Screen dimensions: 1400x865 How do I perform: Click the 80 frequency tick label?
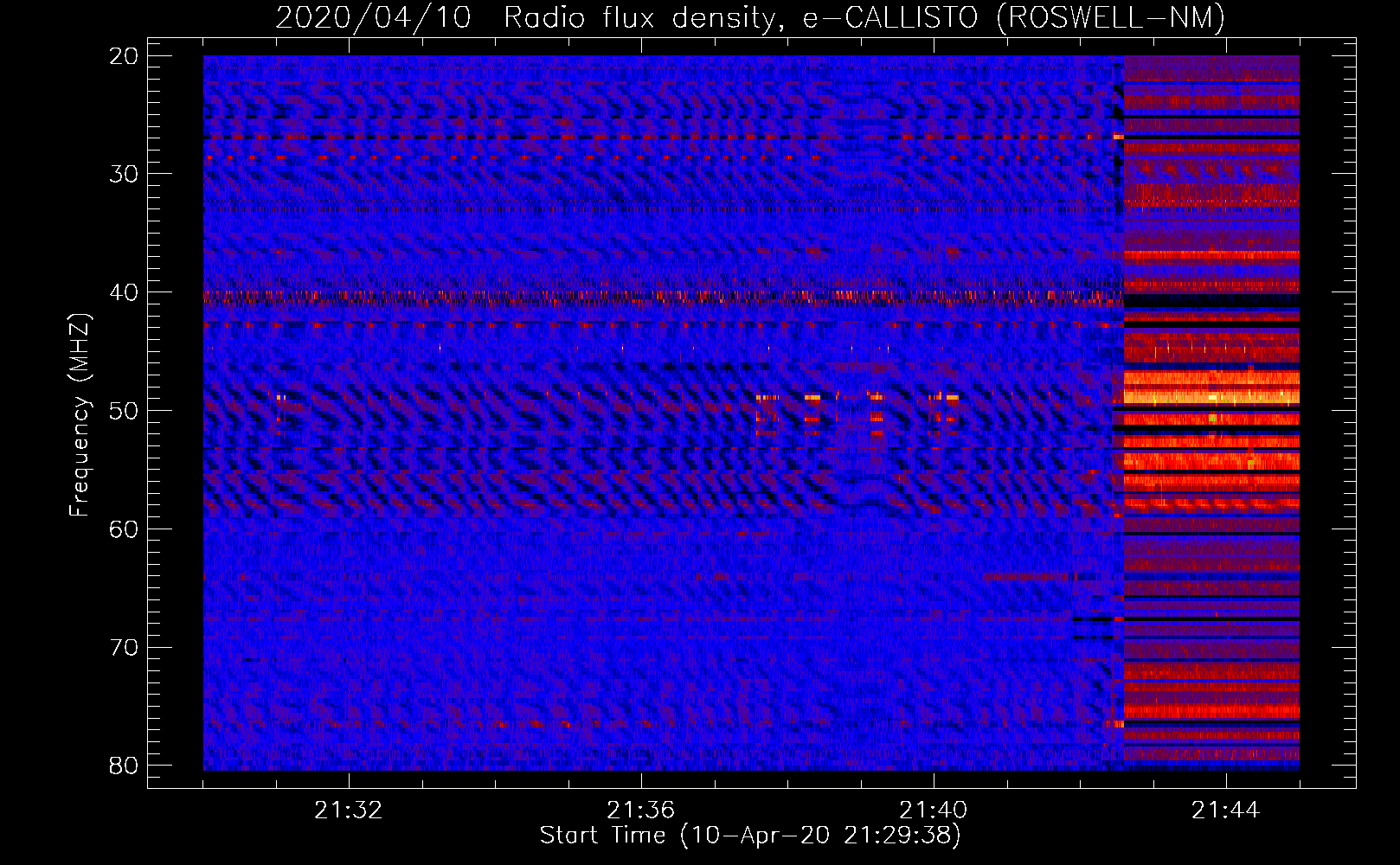124,766
